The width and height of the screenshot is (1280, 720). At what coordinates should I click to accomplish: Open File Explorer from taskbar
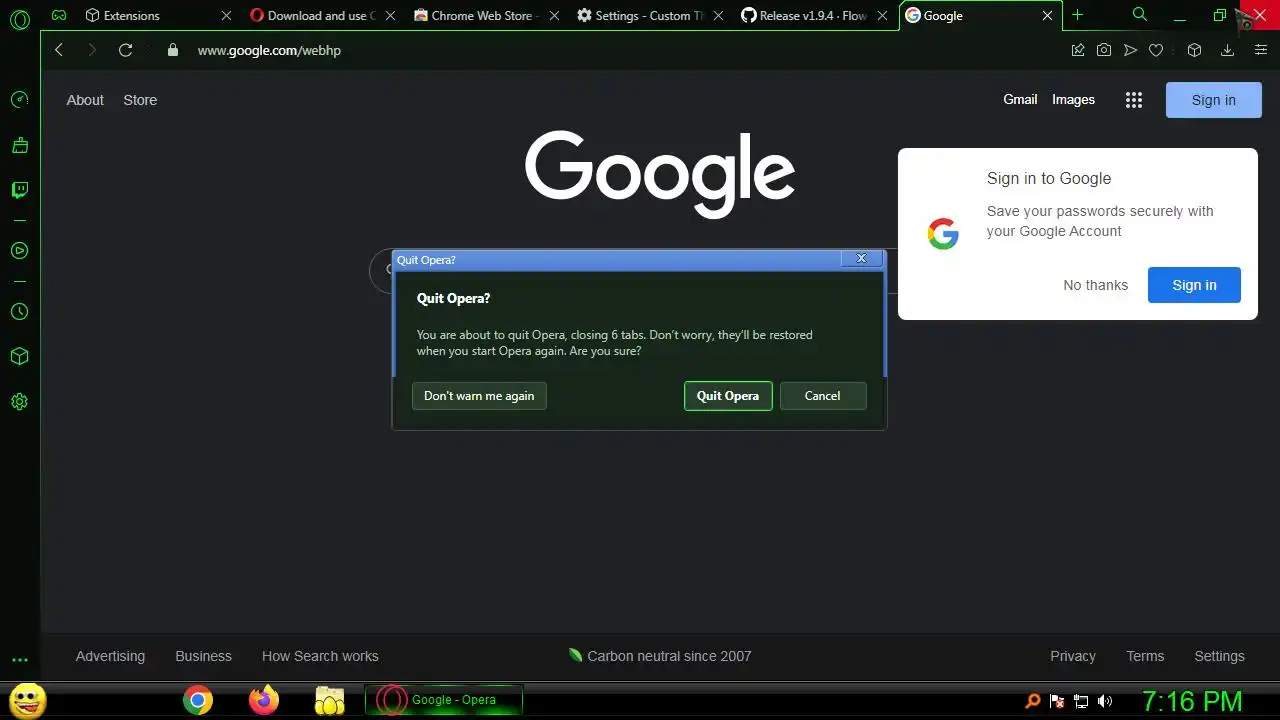(x=330, y=700)
